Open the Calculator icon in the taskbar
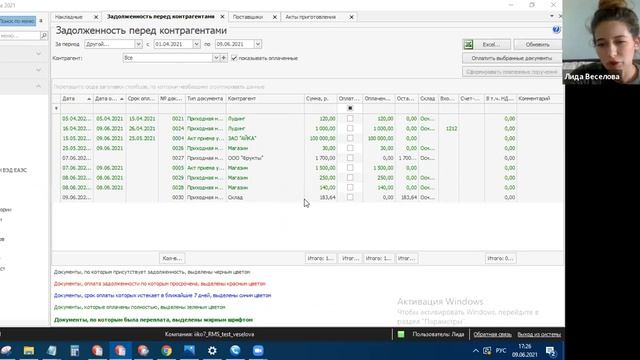The width and height of the screenshot is (640, 360). (x=74, y=351)
